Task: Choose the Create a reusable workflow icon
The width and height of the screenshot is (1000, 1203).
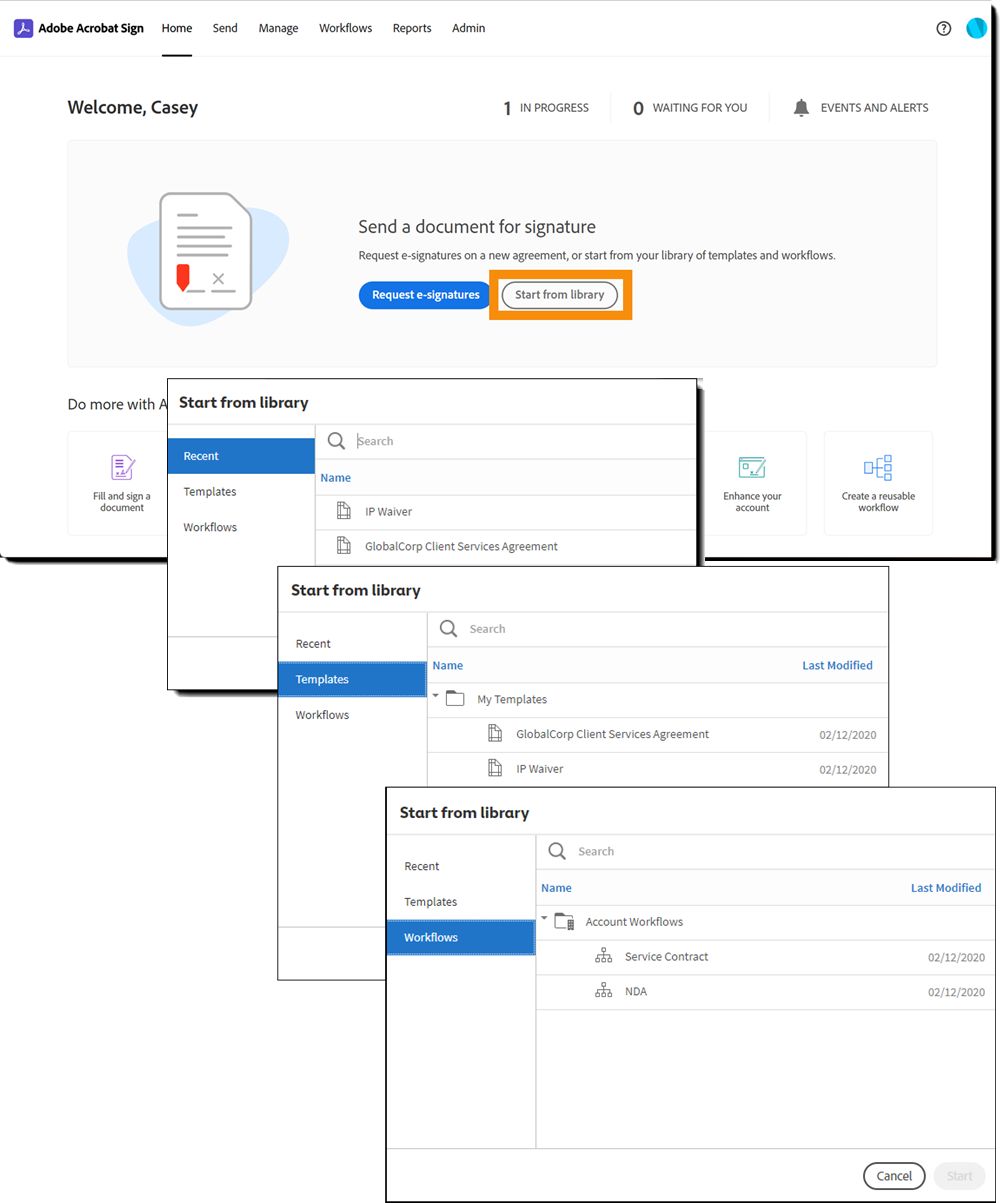Action: point(878,467)
